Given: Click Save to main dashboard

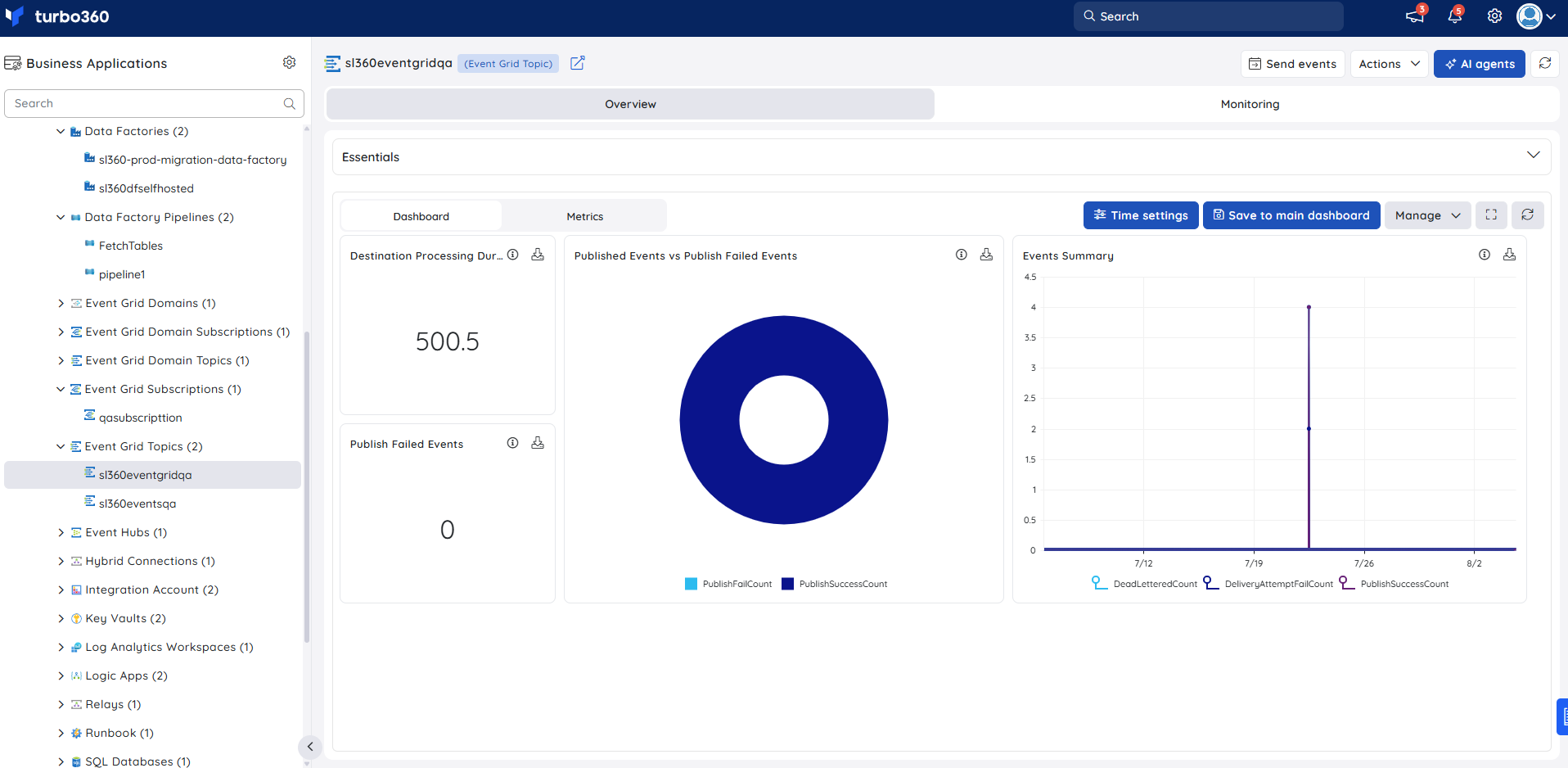Looking at the screenshot, I should [1291, 215].
